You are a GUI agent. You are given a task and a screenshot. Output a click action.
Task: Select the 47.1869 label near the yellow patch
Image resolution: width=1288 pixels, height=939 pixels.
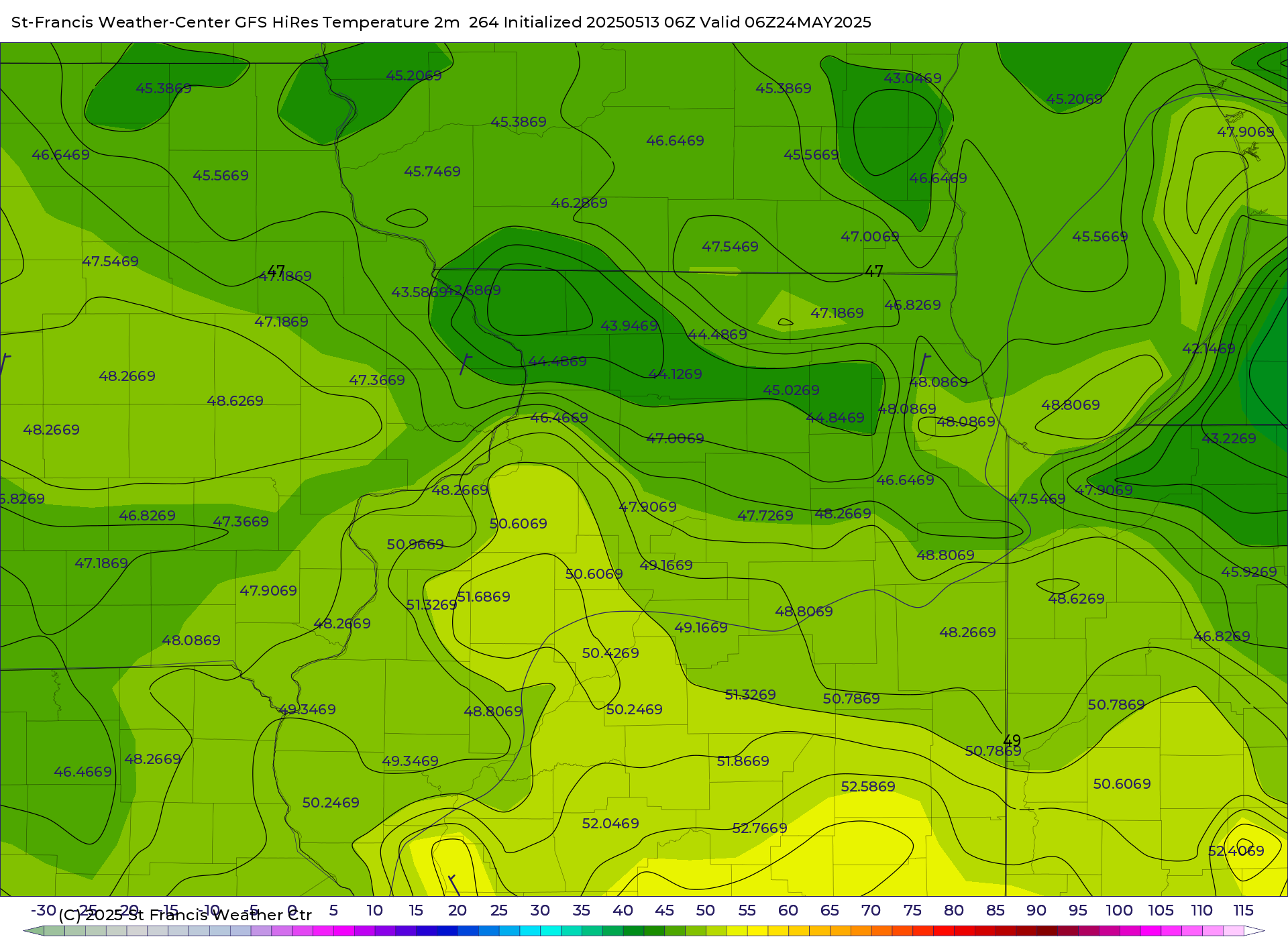837,313
